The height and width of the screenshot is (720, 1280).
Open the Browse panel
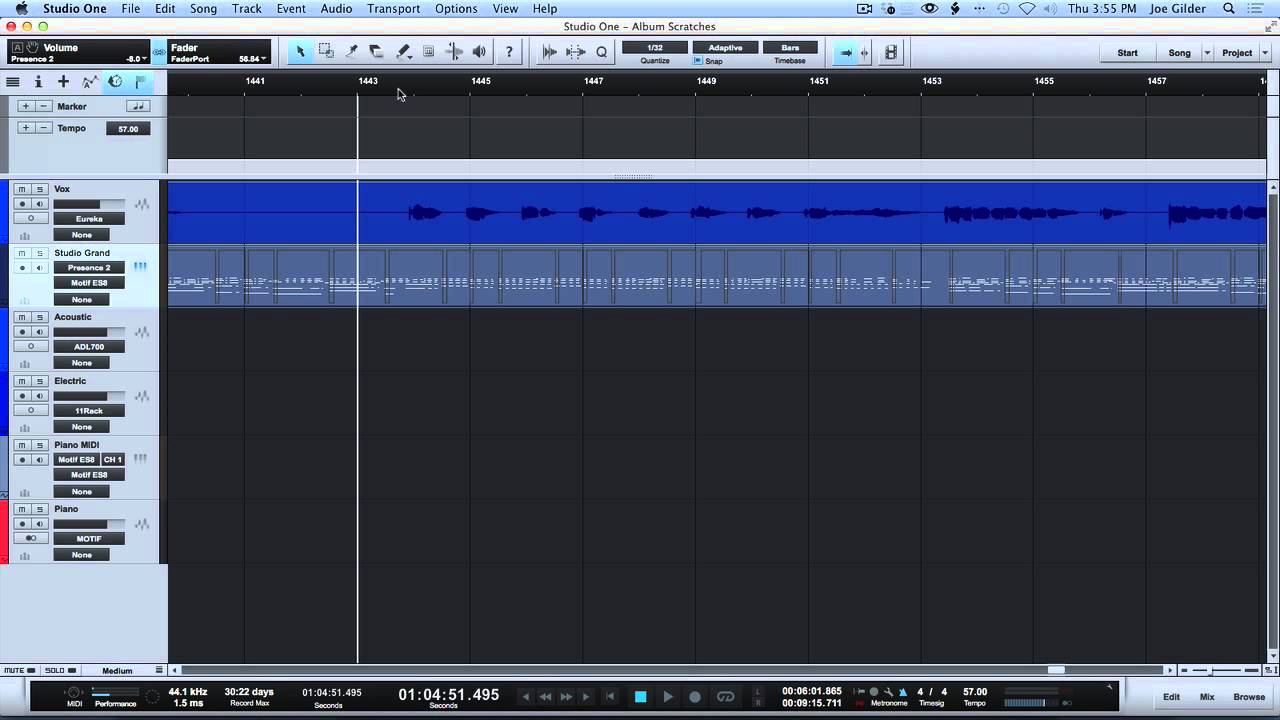tap(1249, 697)
